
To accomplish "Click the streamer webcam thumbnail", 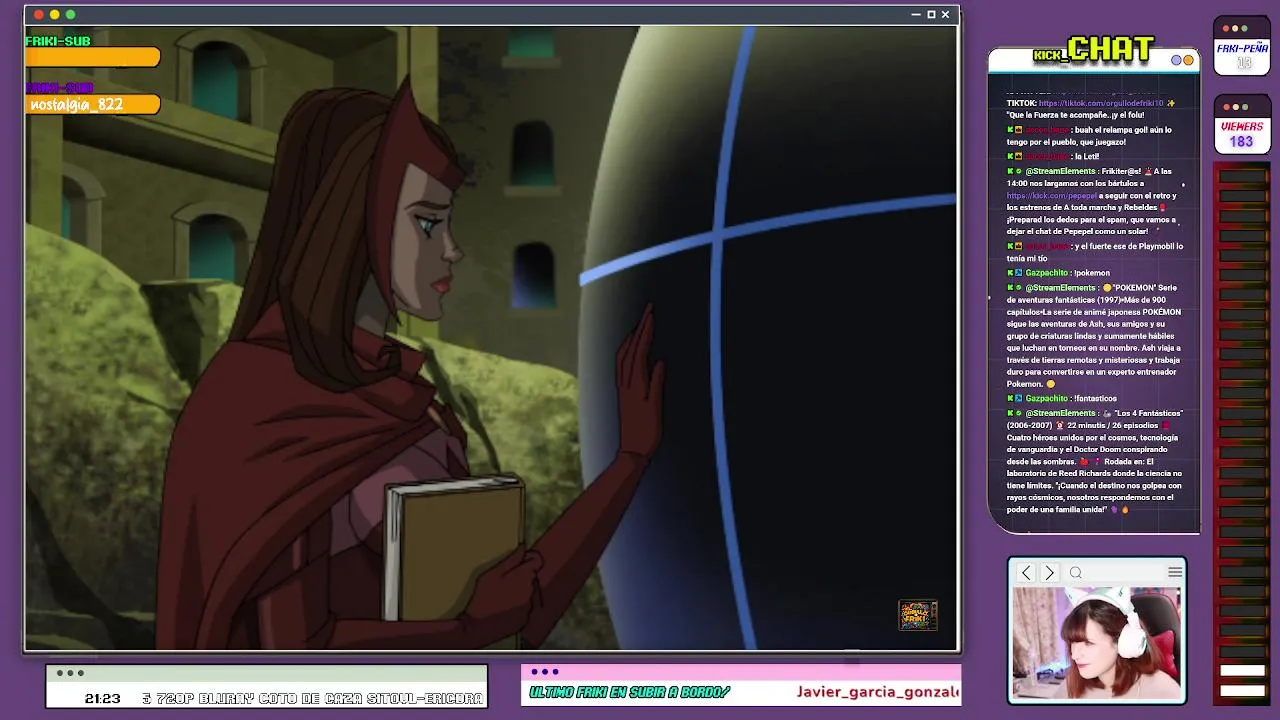I will click(1097, 642).
